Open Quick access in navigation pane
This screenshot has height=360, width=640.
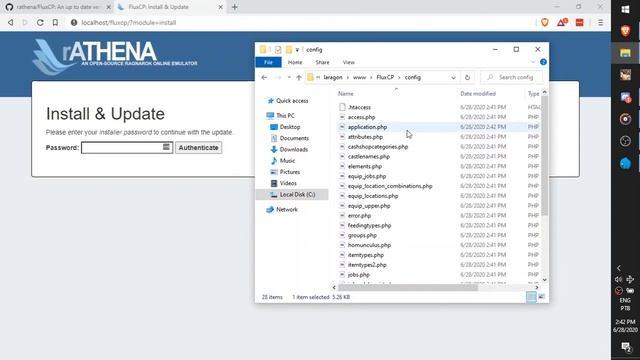click(292, 101)
